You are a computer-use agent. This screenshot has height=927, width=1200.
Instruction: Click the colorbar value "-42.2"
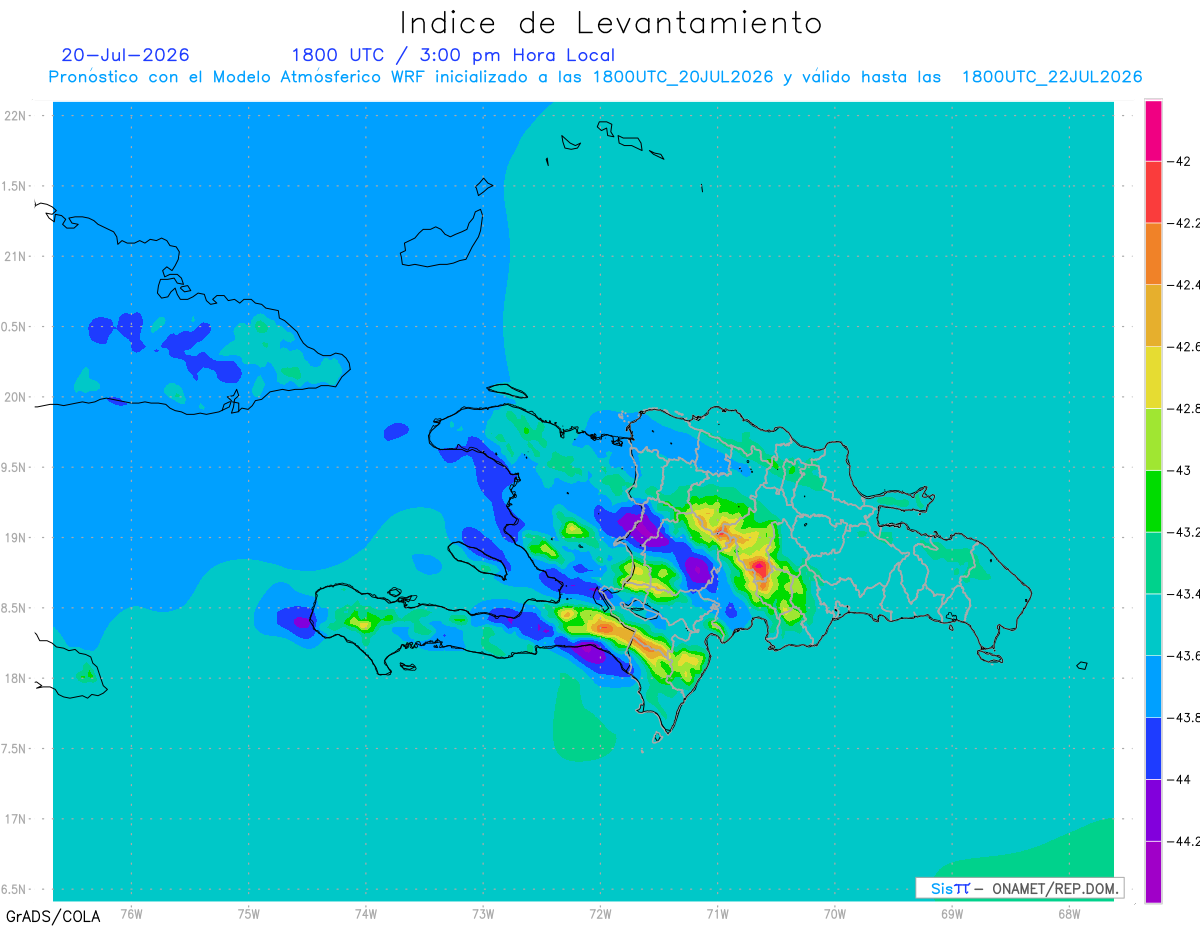[1185, 223]
